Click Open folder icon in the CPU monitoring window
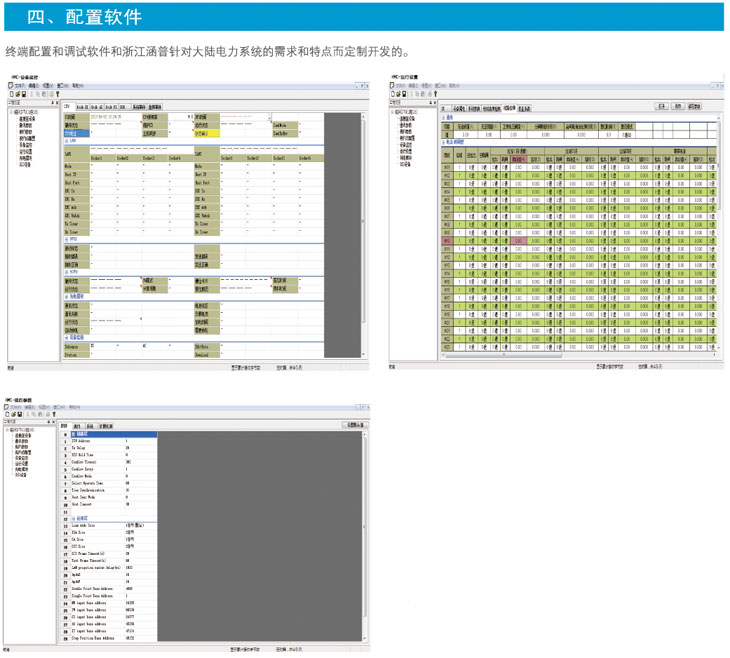Viewport: 730px width, 658px height. click(x=18, y=94)
